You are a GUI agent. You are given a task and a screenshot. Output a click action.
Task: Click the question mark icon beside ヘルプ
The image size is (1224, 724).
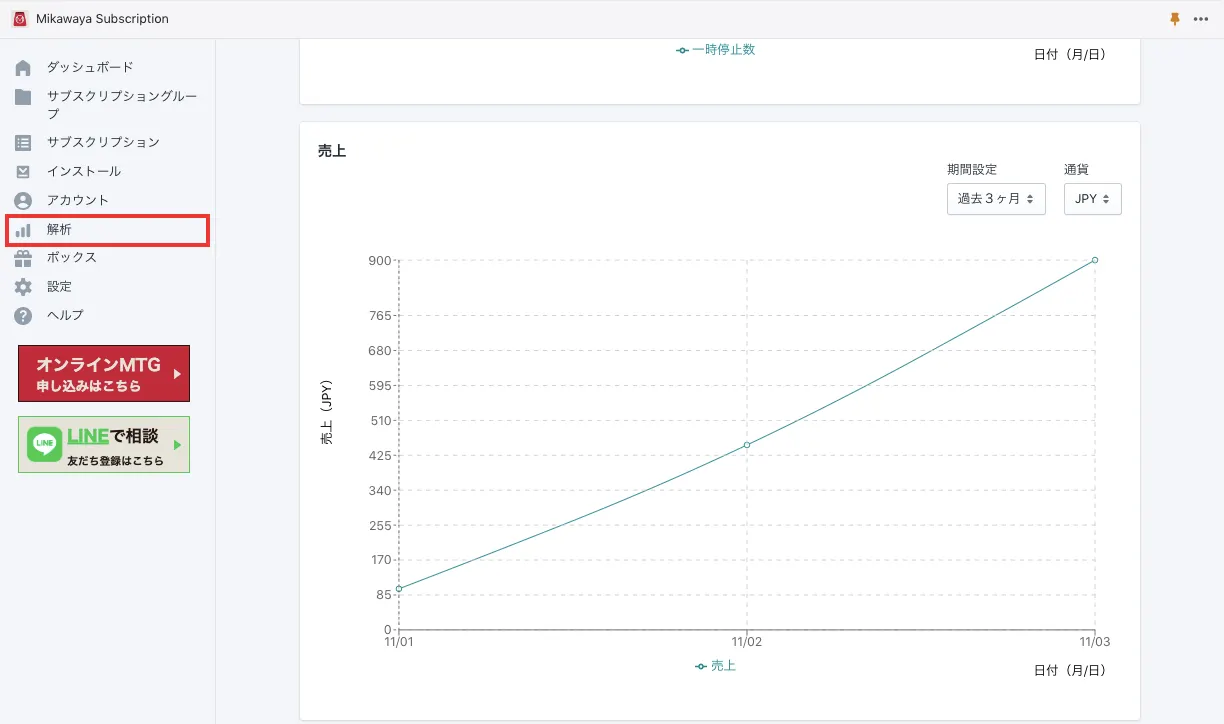coord(23,316)
